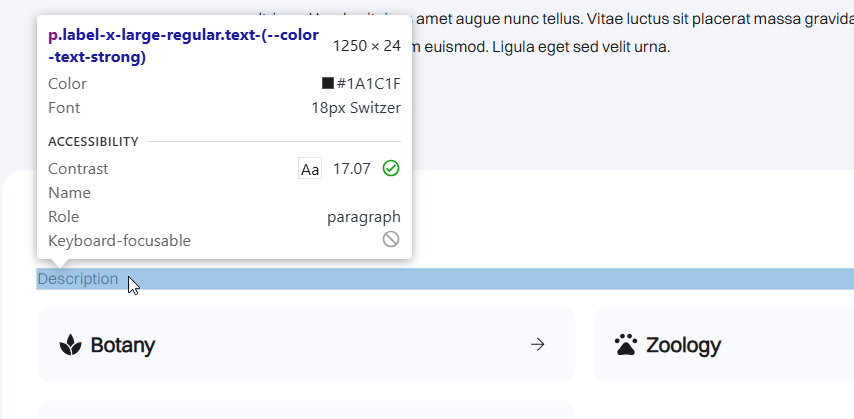Click the green contrast pass checkmark

click(391, 169)
